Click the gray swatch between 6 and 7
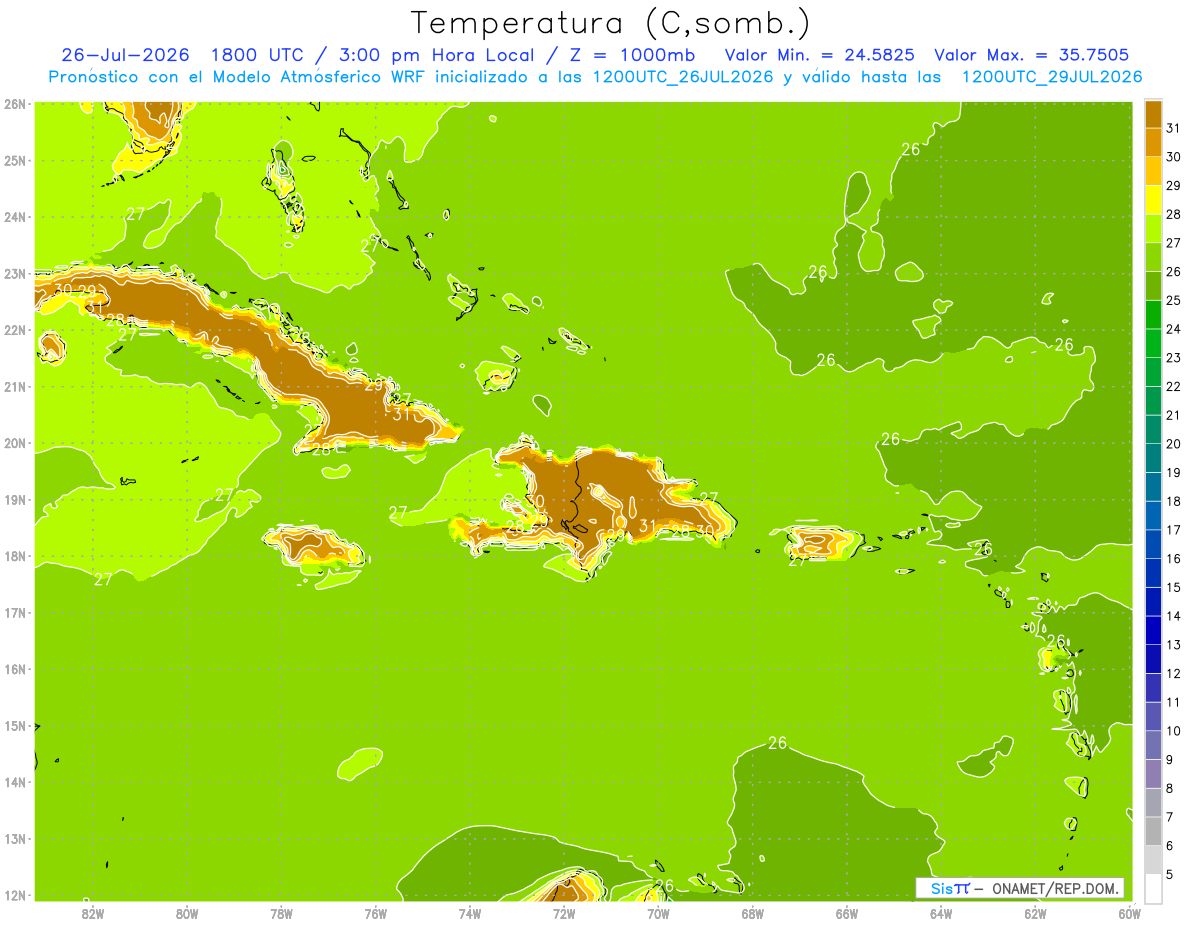 [1153, 830]
